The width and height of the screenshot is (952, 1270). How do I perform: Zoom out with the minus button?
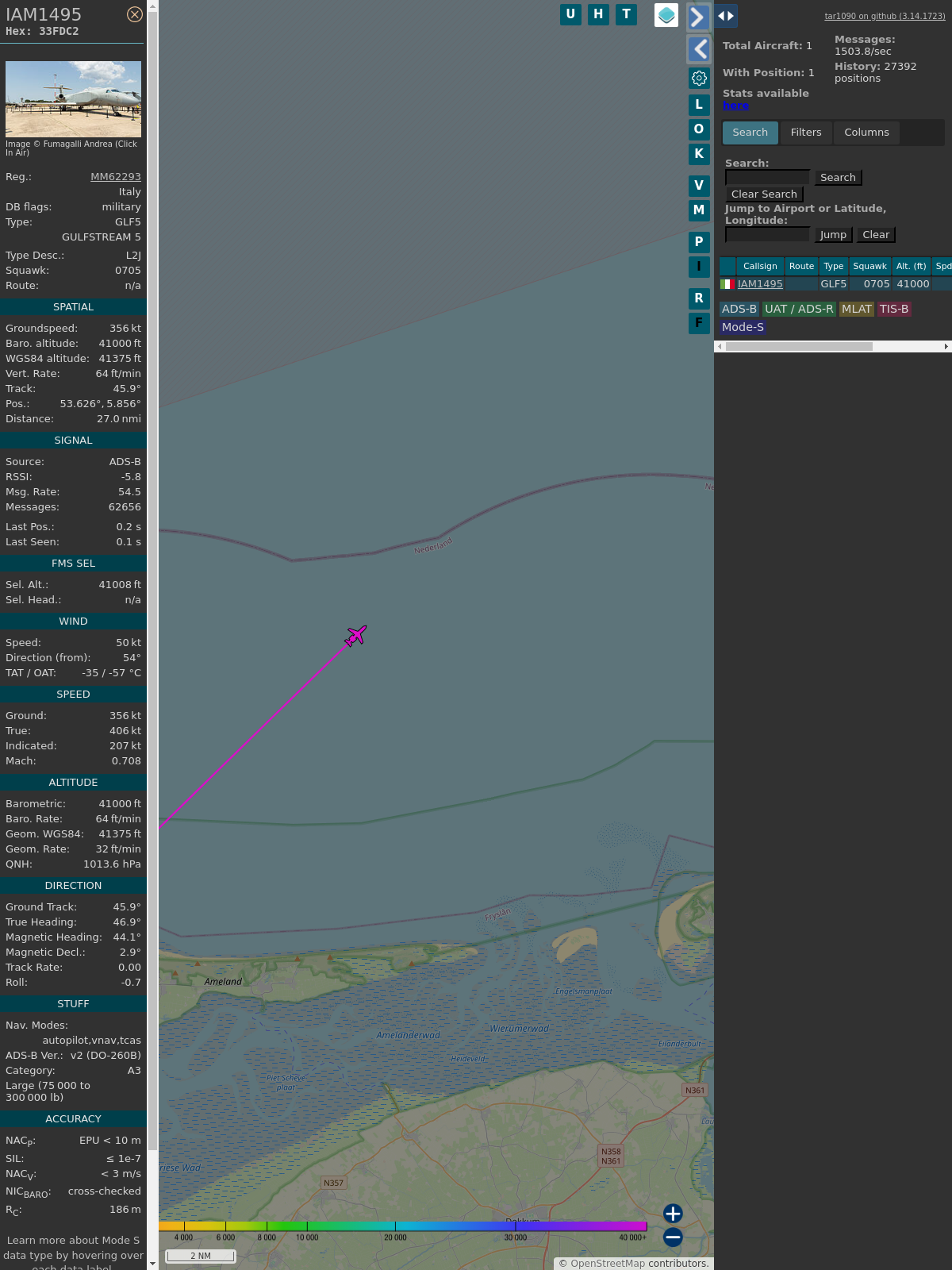click(x=673, y=1237)
